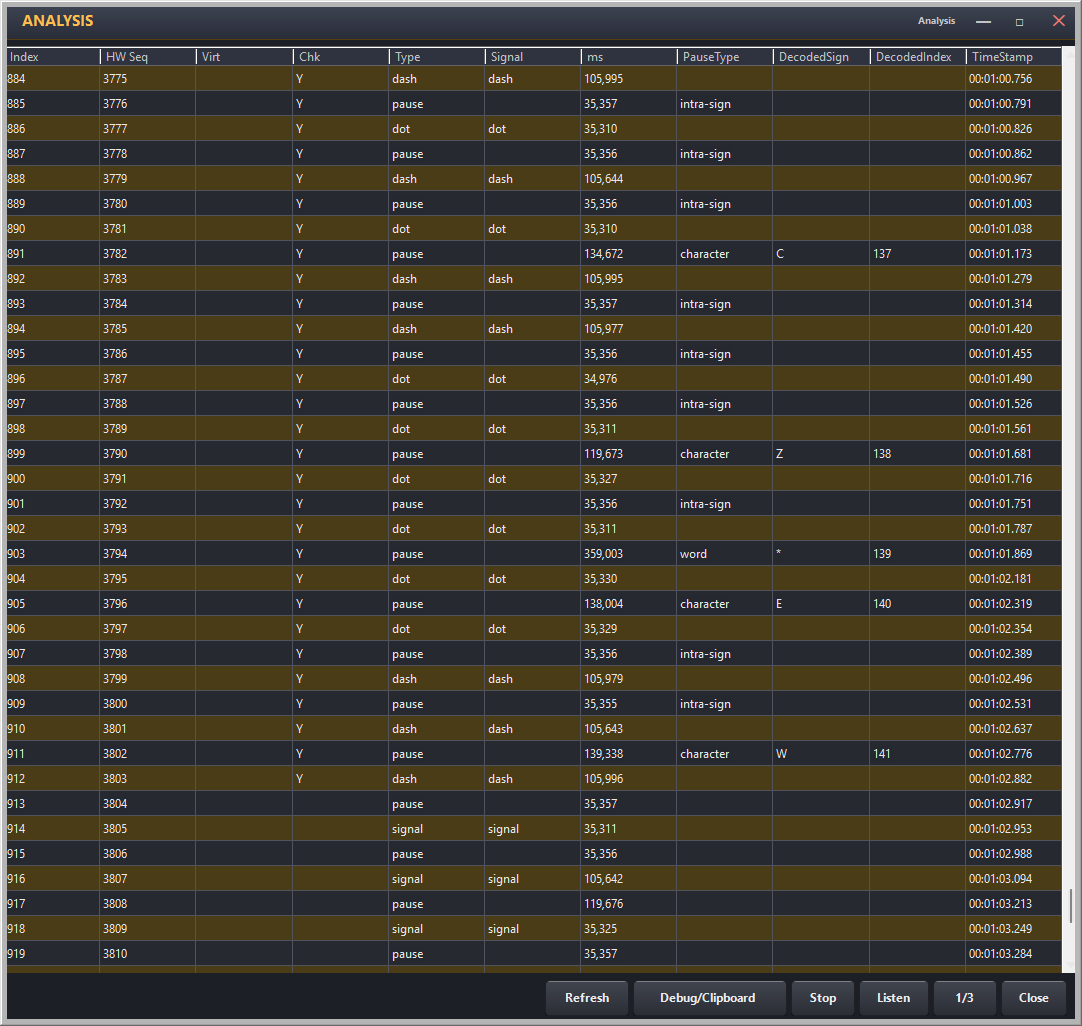Minimize the Analysis window
Screen dimensions: 1082x1026
pos(983,21)
